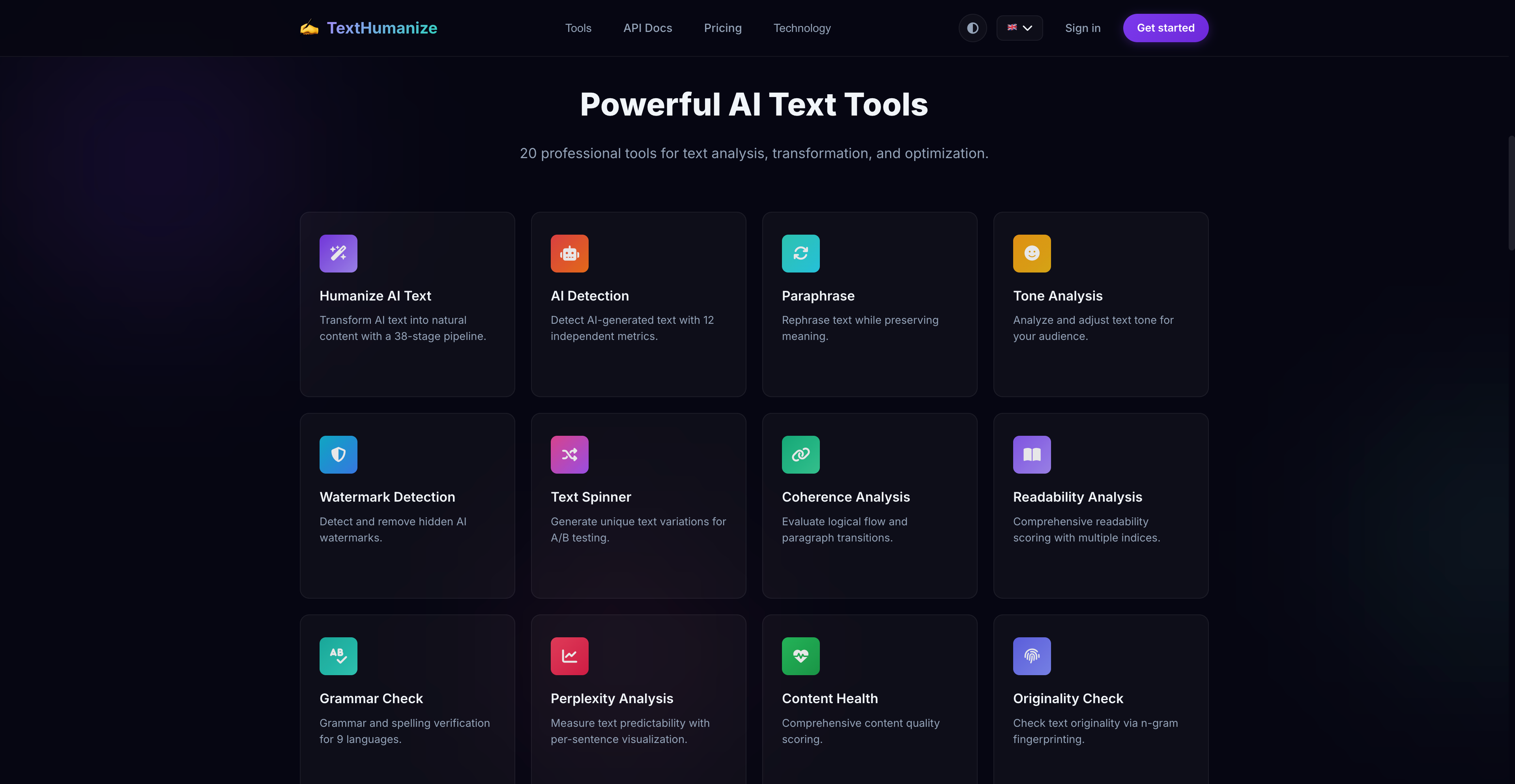Click the Paraphrase refresh arrows icon
Image resolution: width=1515 pixels, height=784 pixels.
801,253
